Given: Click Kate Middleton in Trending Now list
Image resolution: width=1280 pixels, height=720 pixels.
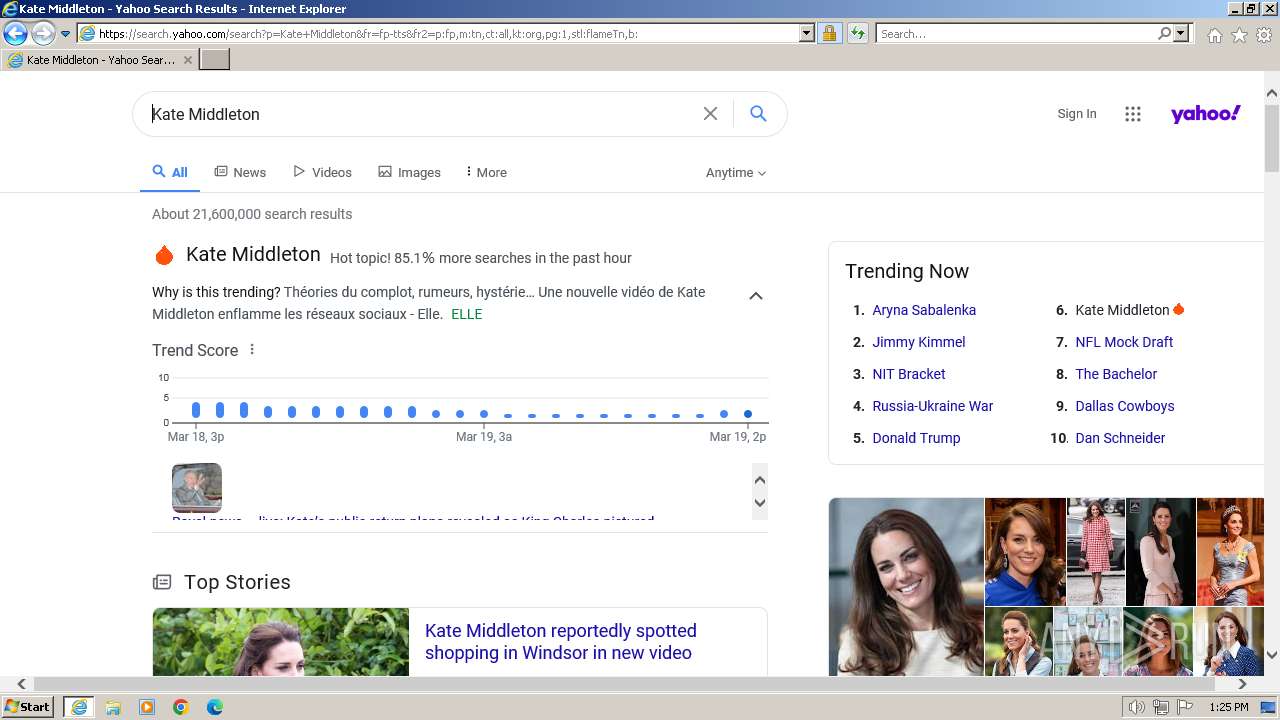Looking at the screenshot, I should 1122,310.
